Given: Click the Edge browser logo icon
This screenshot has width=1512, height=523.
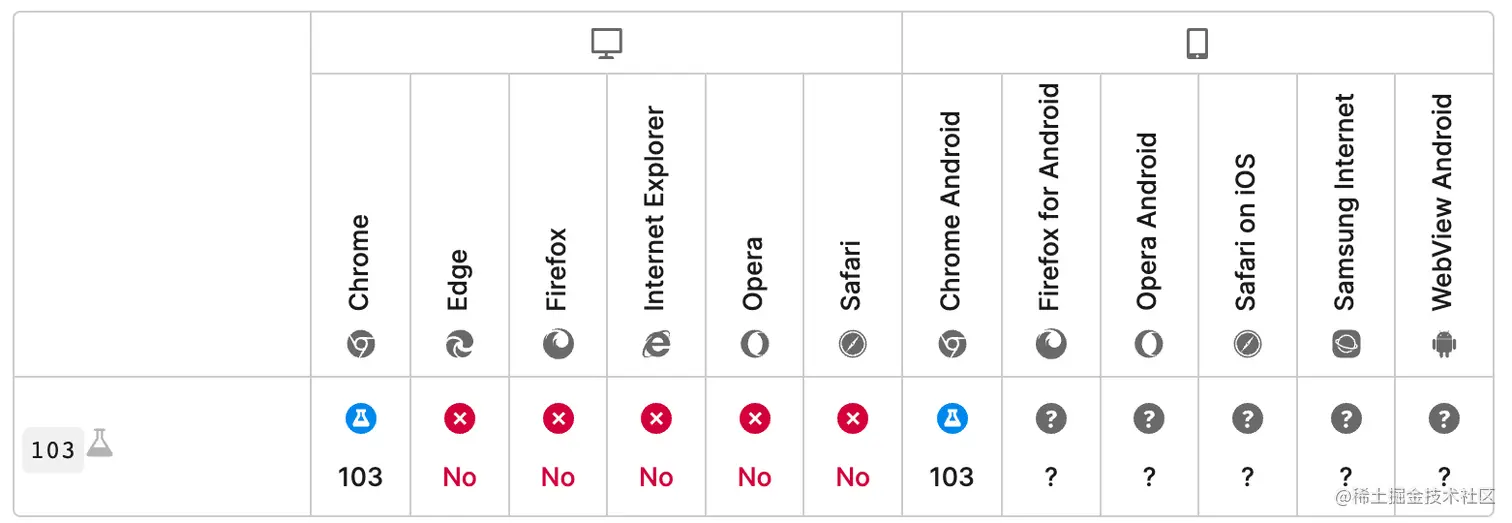Looking at the screenshot, I should pyautogui.click(x=459, y=345).
